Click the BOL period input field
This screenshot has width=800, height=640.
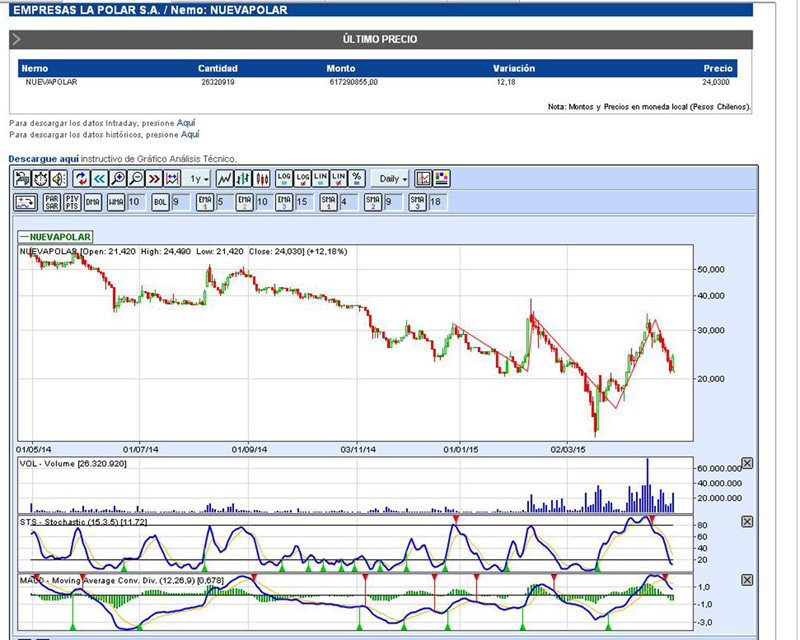180,203
